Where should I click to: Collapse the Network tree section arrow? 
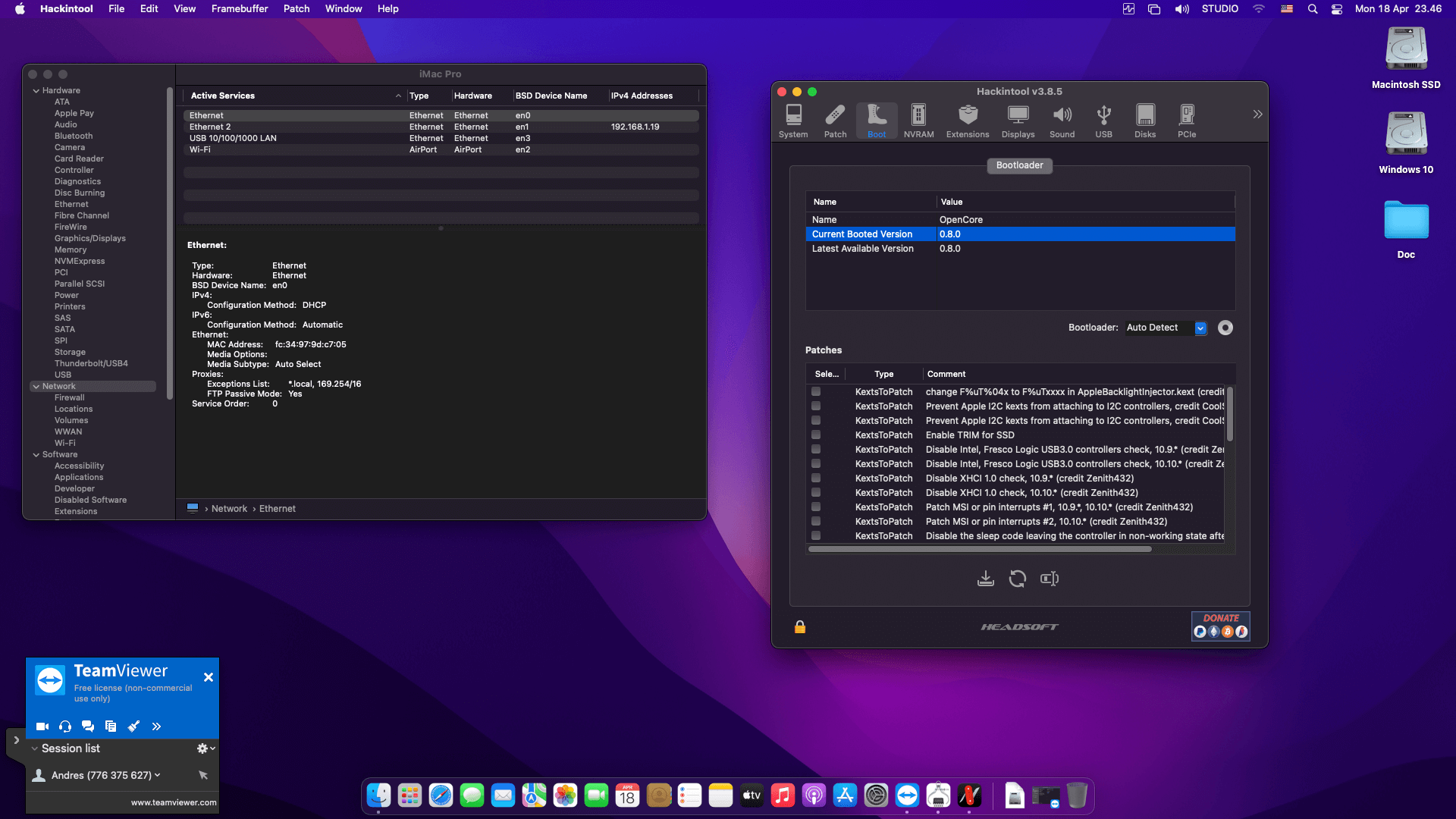click(x=36, y=387)
